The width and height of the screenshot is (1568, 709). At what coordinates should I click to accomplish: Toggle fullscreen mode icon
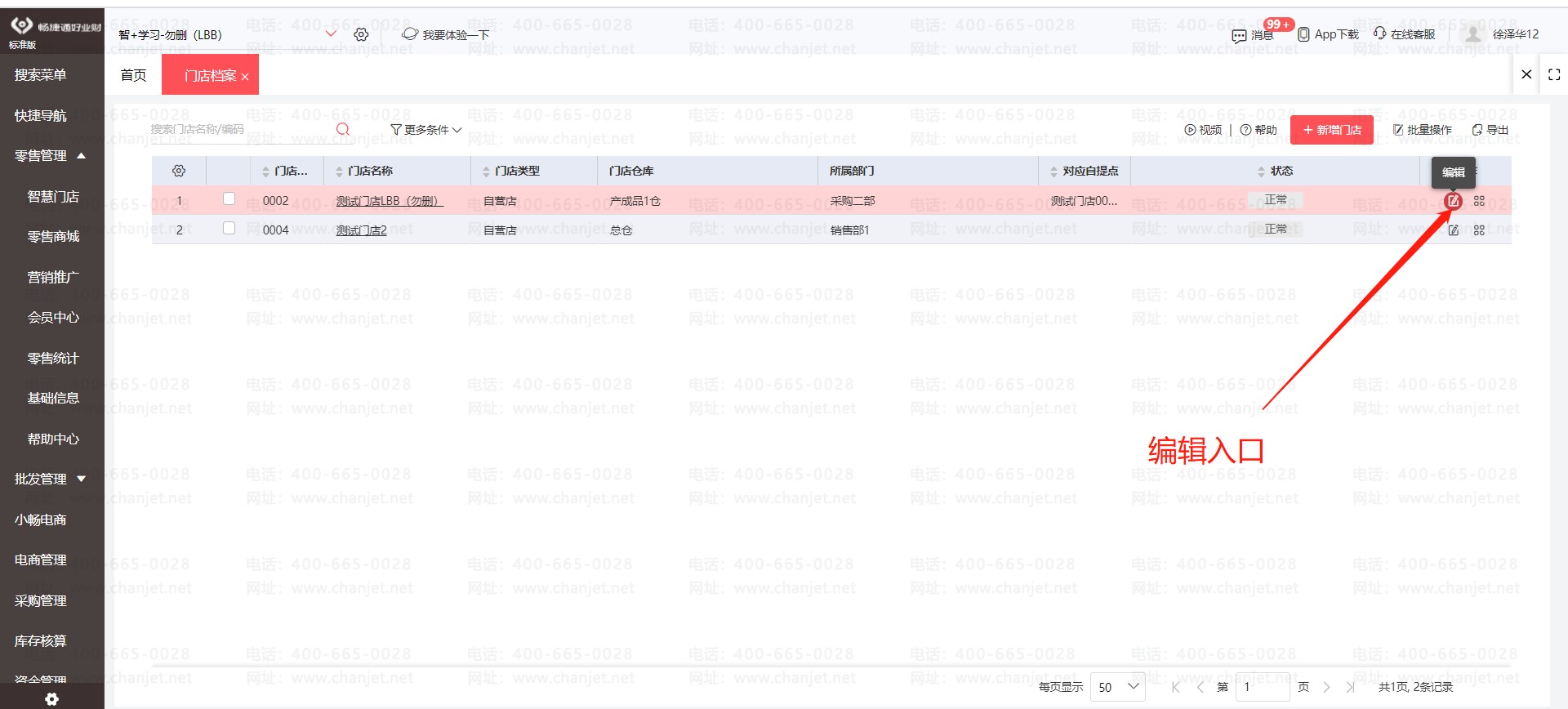[1554, 74]
